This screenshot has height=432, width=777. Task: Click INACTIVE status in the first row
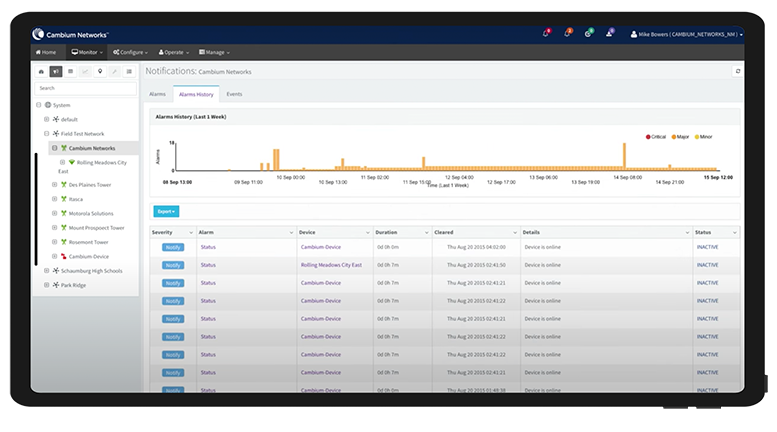tap(707, 247)
